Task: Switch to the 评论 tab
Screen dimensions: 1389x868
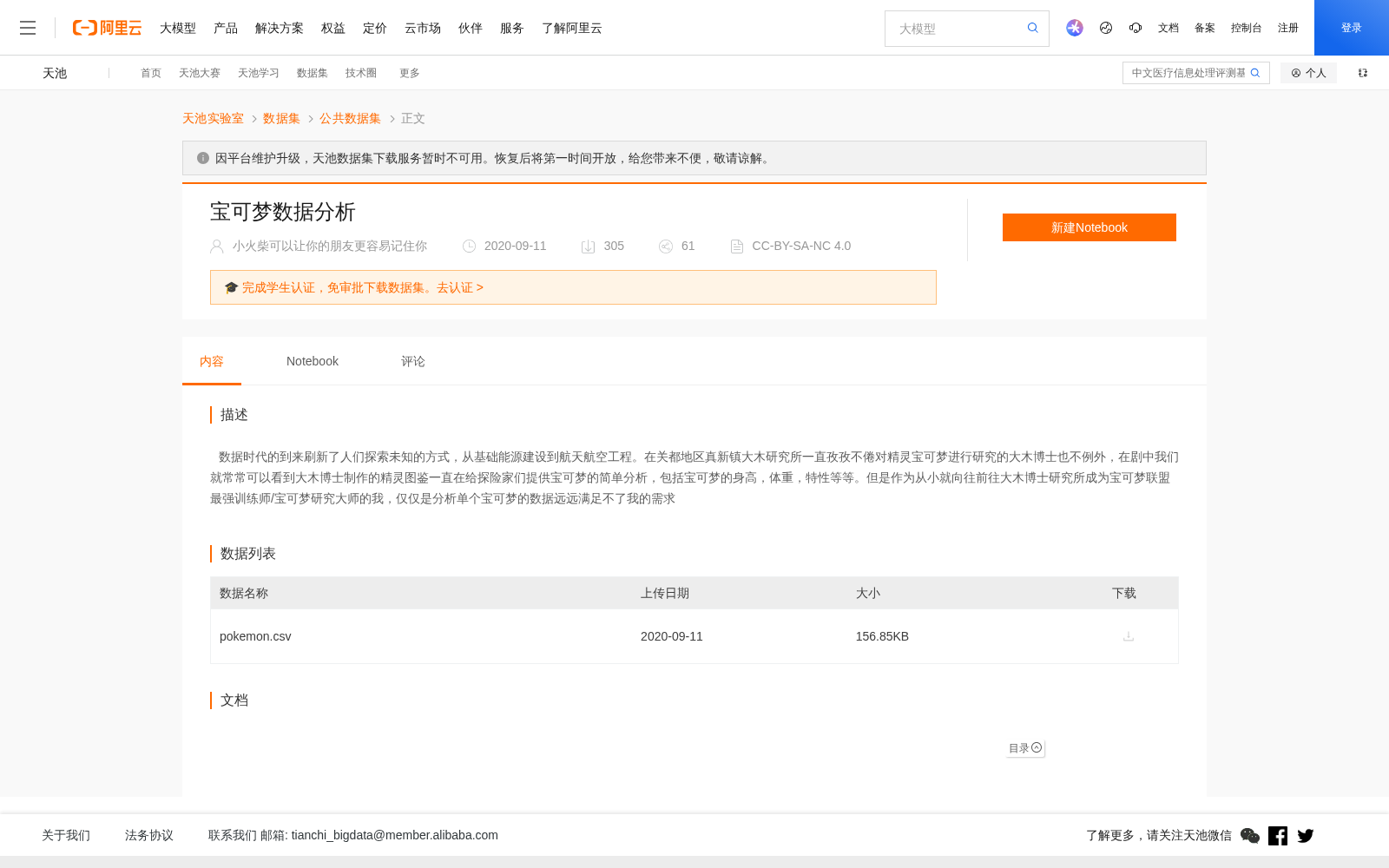Action: tap(413, 361)
